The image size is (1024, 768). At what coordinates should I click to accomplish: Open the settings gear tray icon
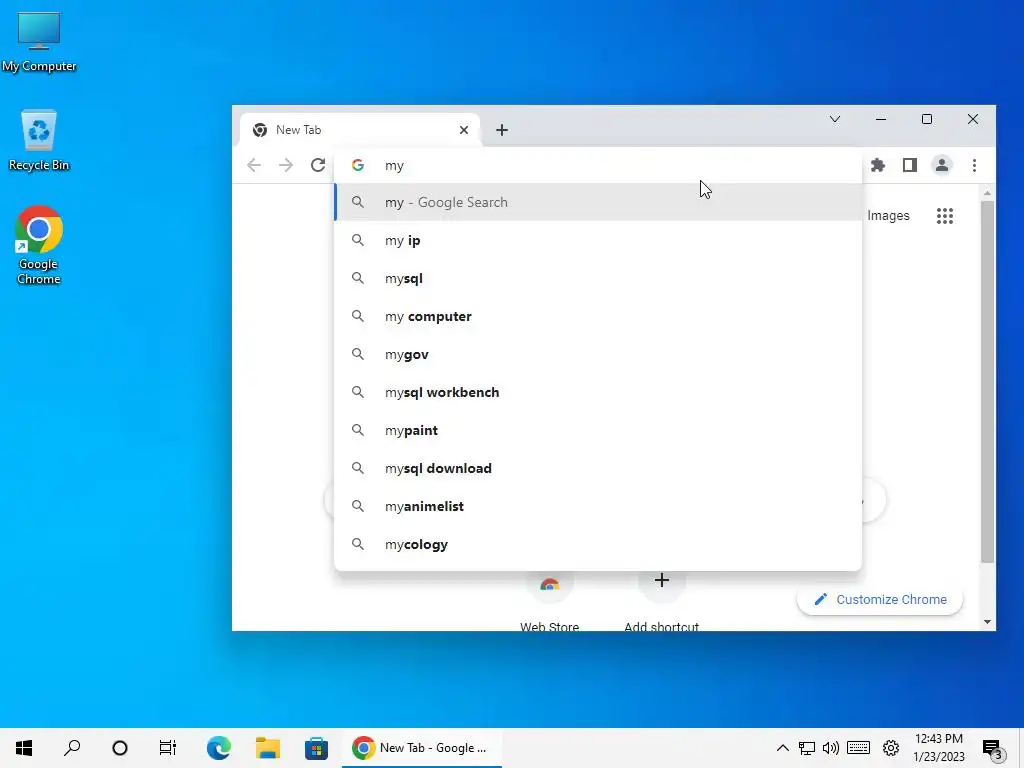click(x=891, y=748)
